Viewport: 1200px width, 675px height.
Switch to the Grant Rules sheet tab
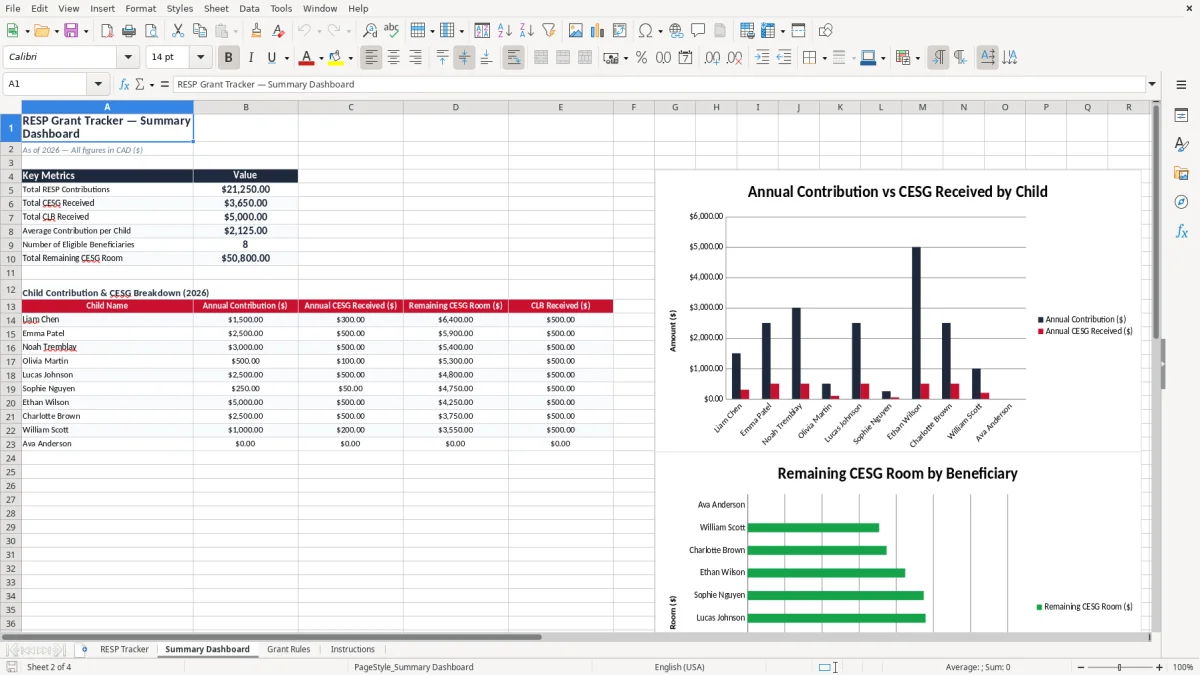[288, 649]
